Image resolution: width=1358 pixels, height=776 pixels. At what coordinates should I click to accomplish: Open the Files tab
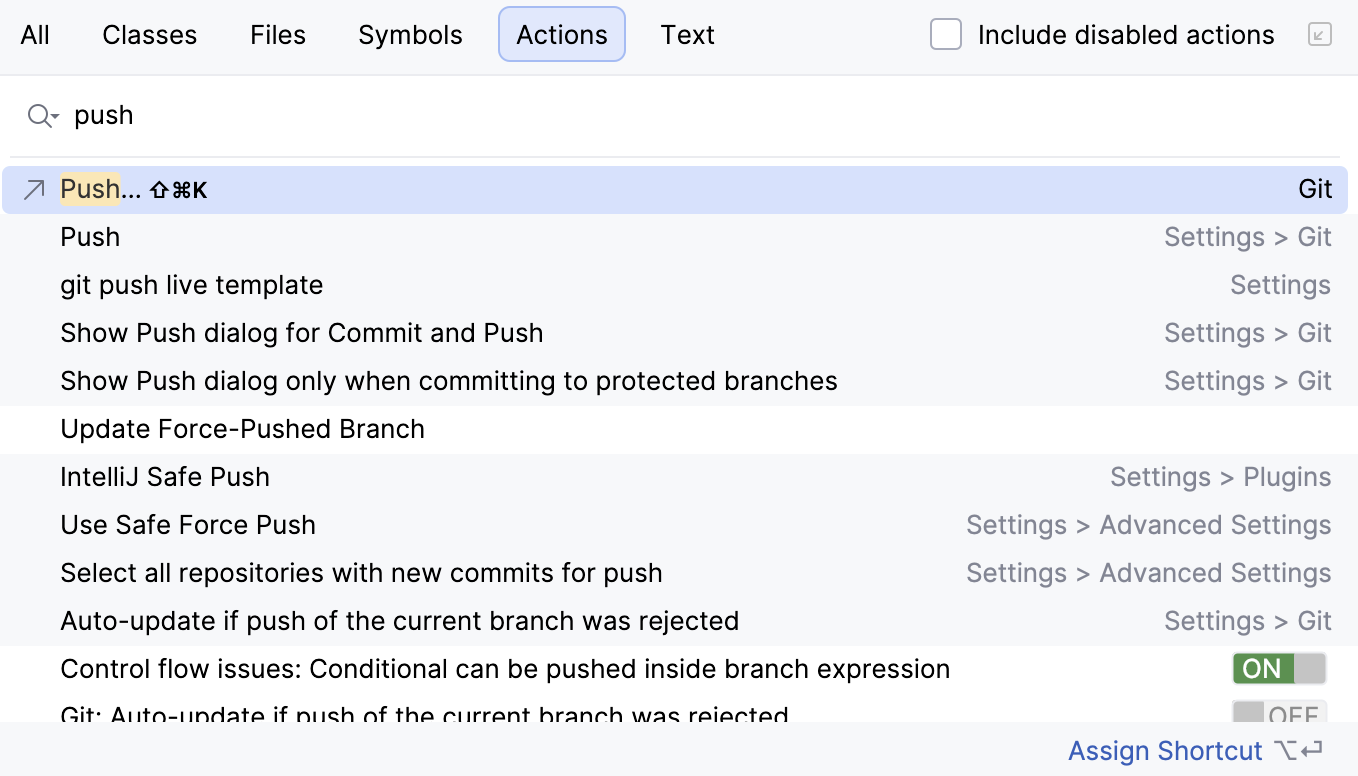(x=277, y=34)
